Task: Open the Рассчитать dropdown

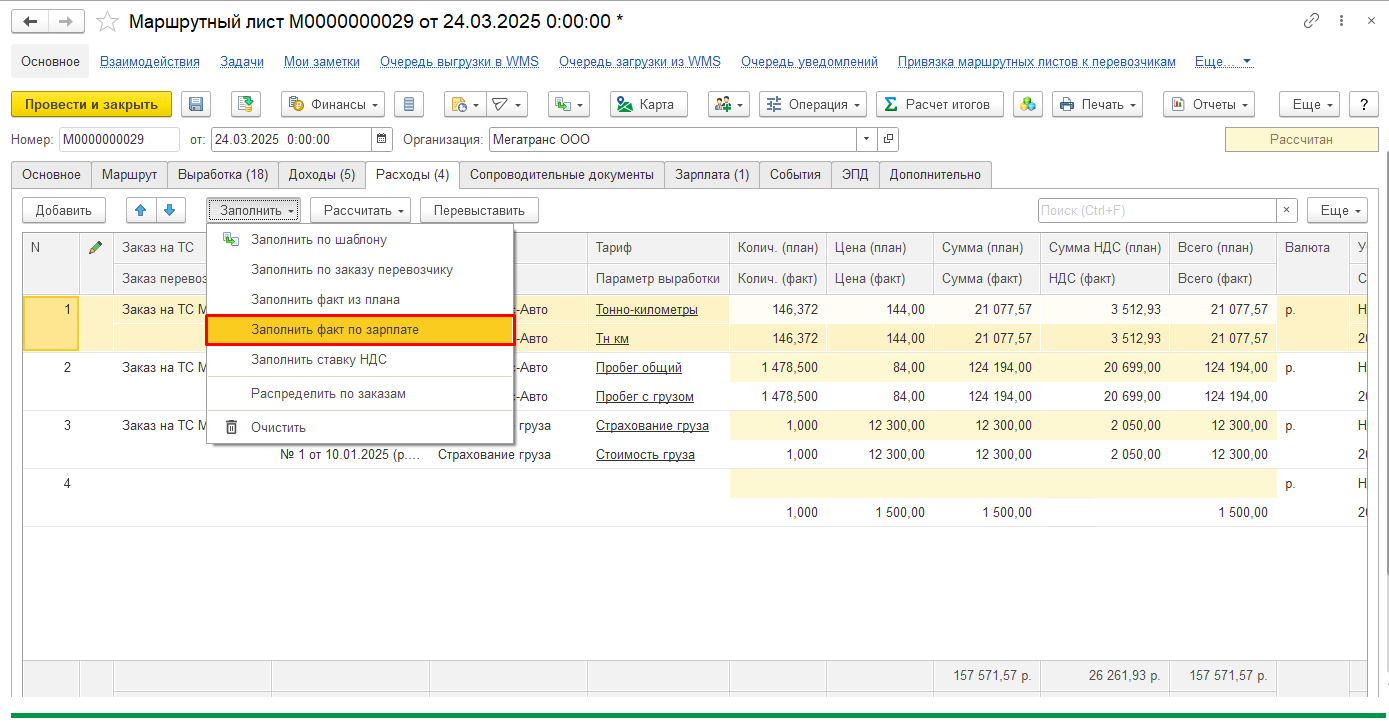Action: coord(360,210)
